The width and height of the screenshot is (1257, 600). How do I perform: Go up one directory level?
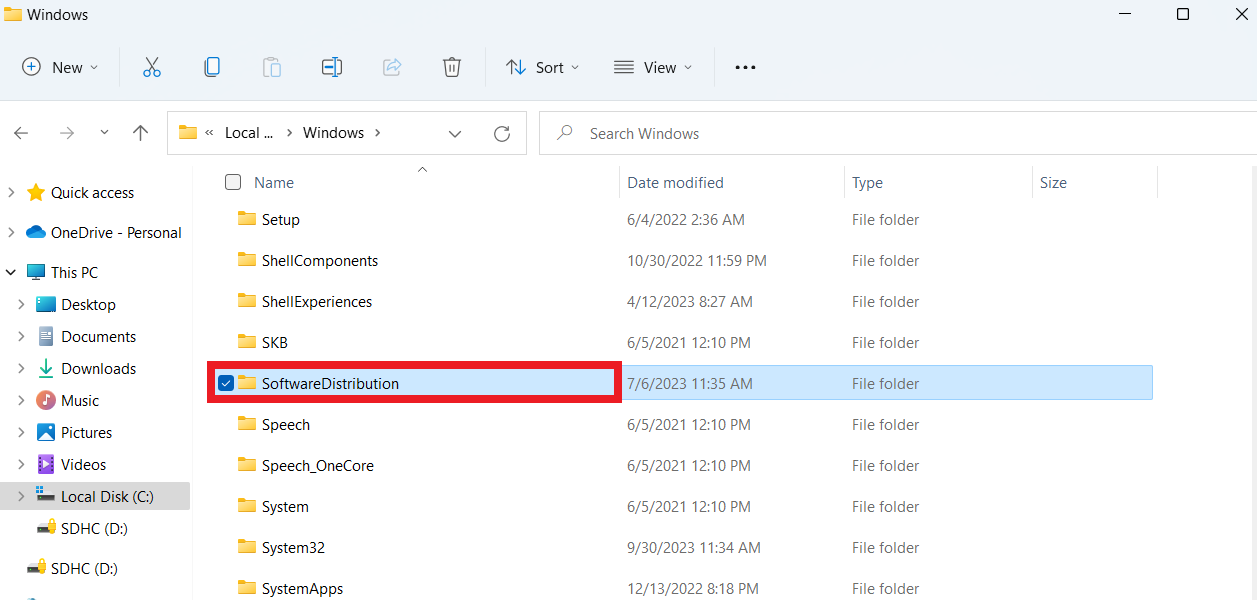point(141,133)
